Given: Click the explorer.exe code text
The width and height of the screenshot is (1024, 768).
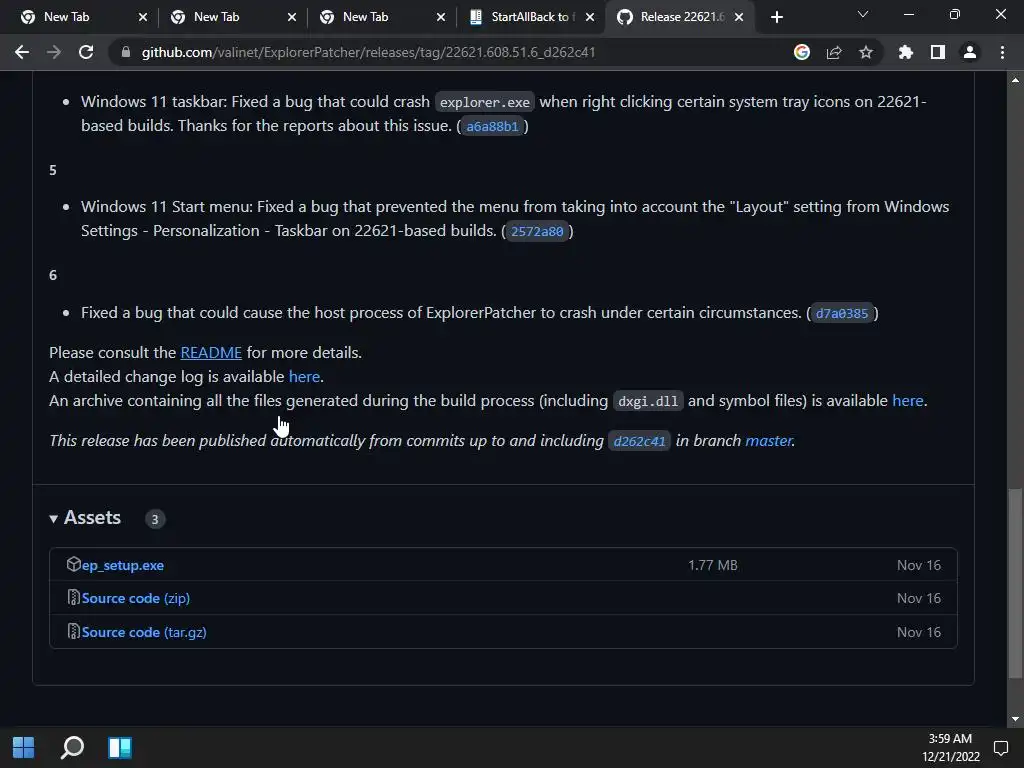Looking at the screenshot, I should pyautogui.click(x=485, y=103).
